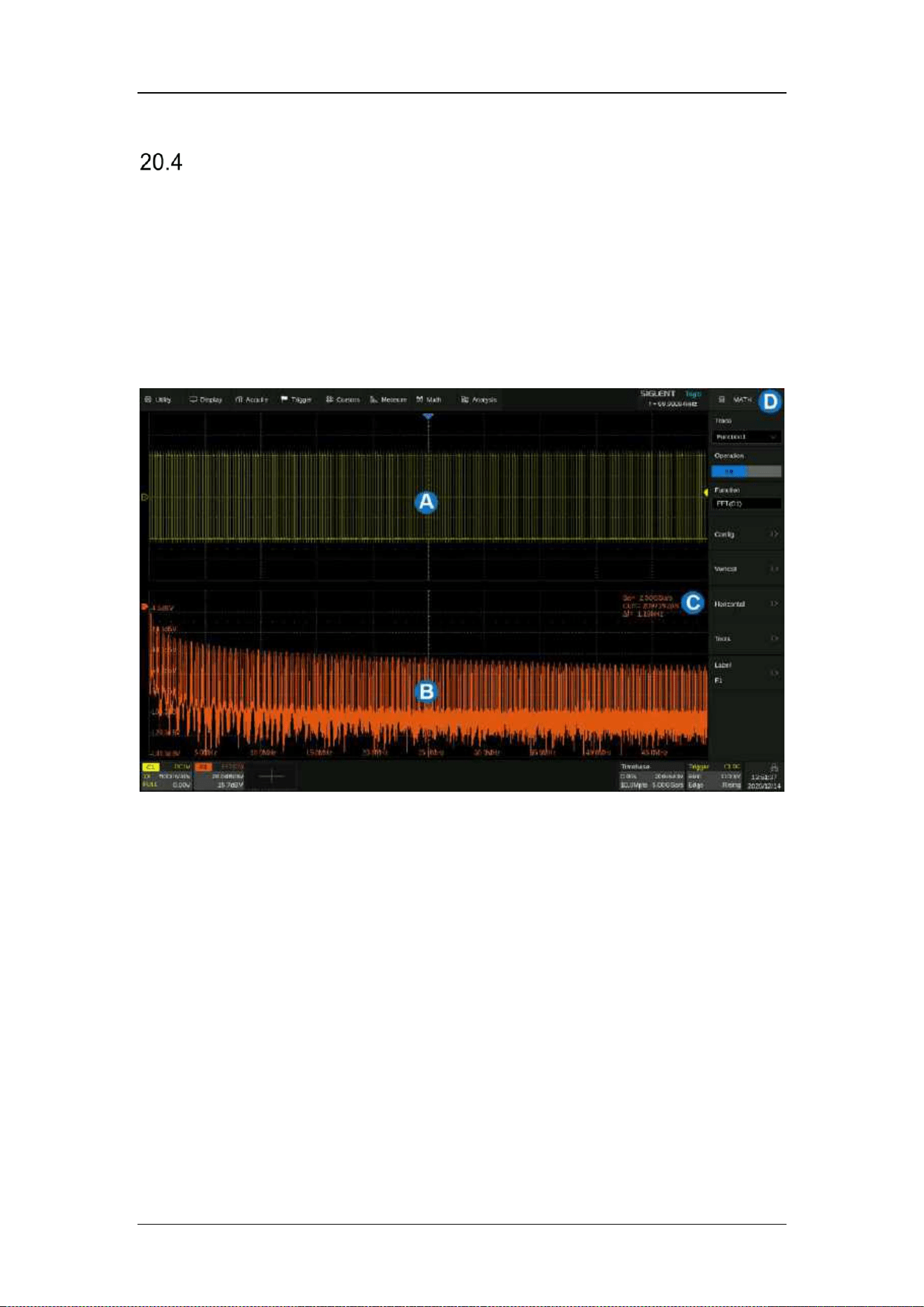This screenshot has height=1307, width=924.
Task: Click the Trig'd run status indicator
Action: click(x=692, y=394)
